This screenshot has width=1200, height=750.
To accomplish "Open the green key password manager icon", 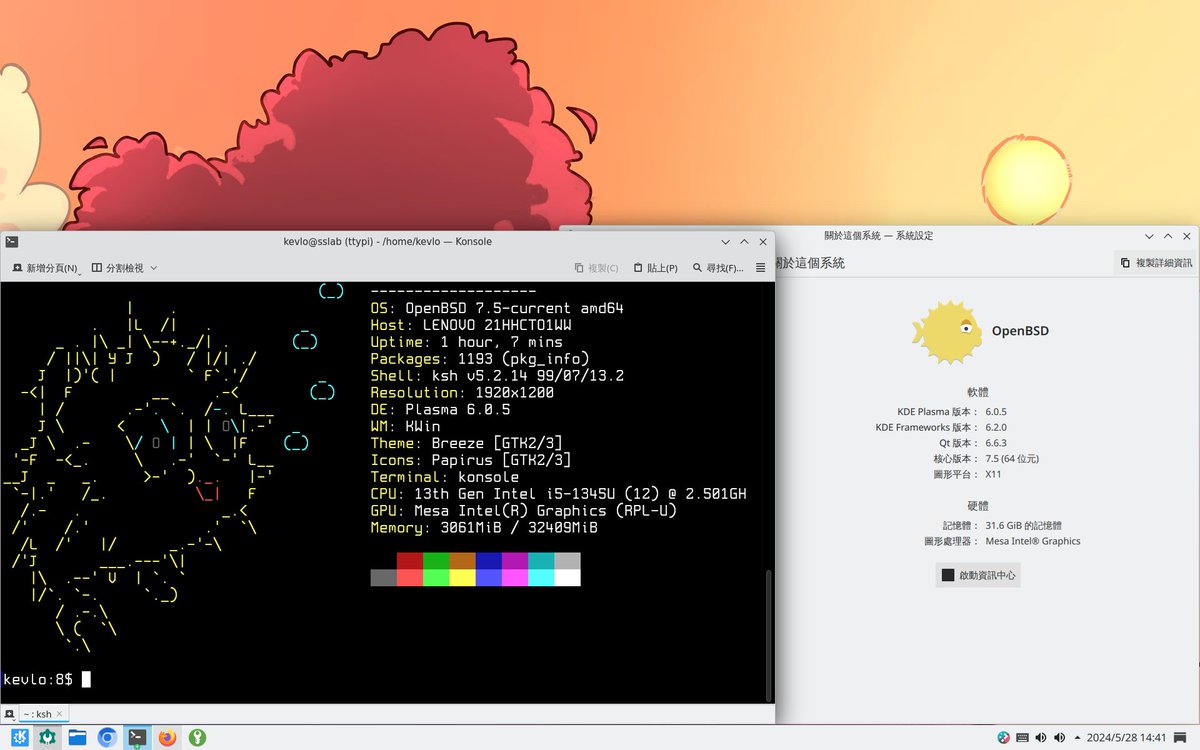I will point(197,737).
